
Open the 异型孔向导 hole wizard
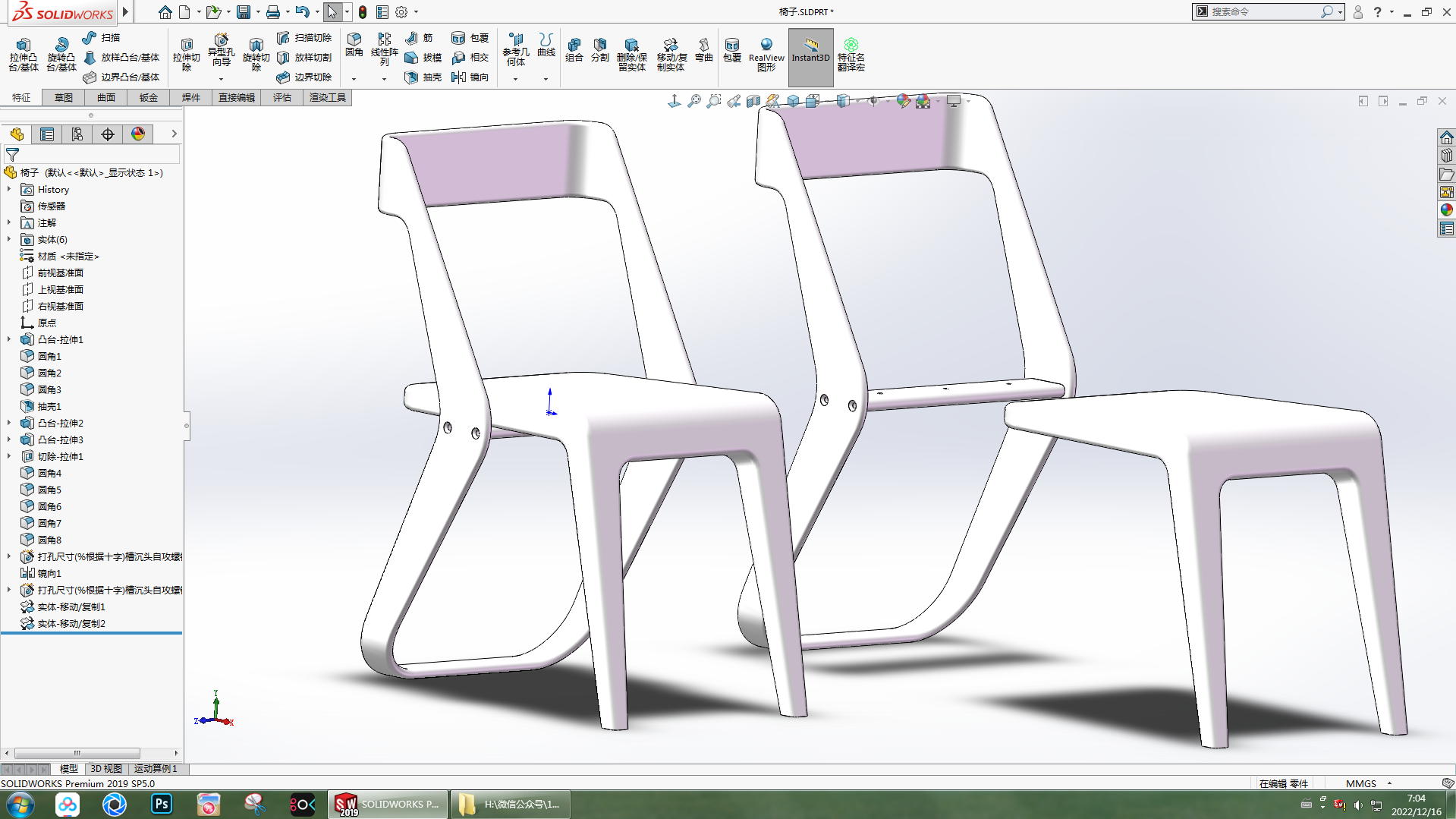[221, 50]
